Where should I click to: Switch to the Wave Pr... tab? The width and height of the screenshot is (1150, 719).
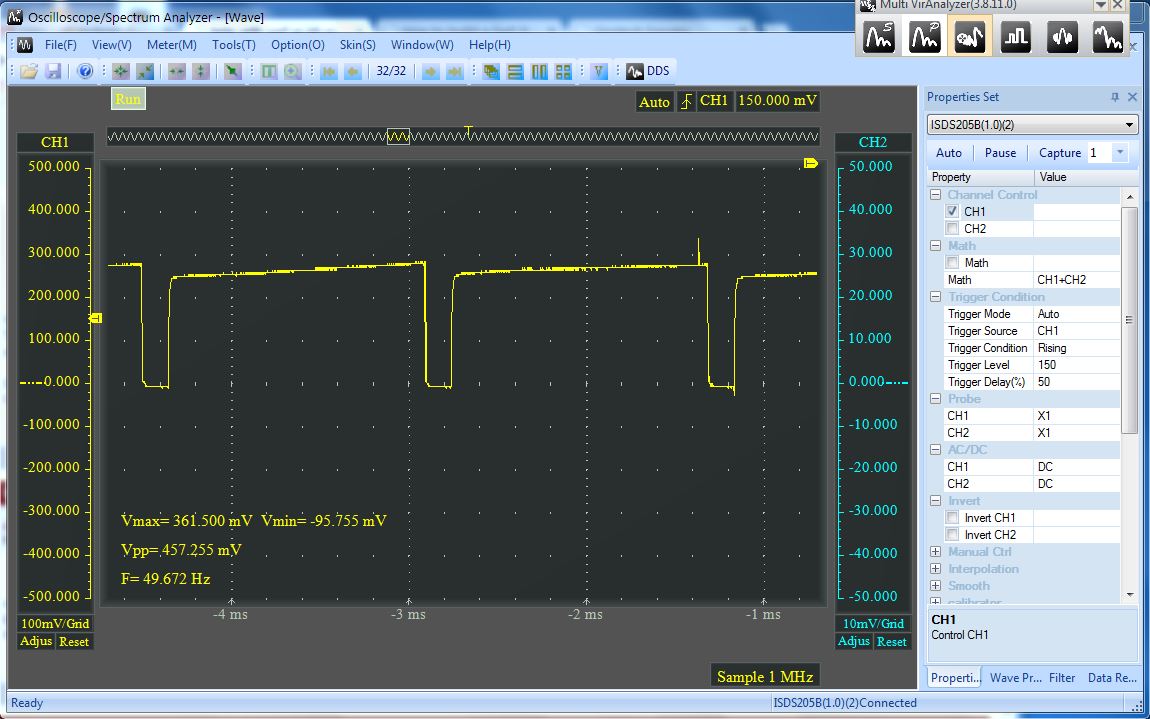[1016, 678]
